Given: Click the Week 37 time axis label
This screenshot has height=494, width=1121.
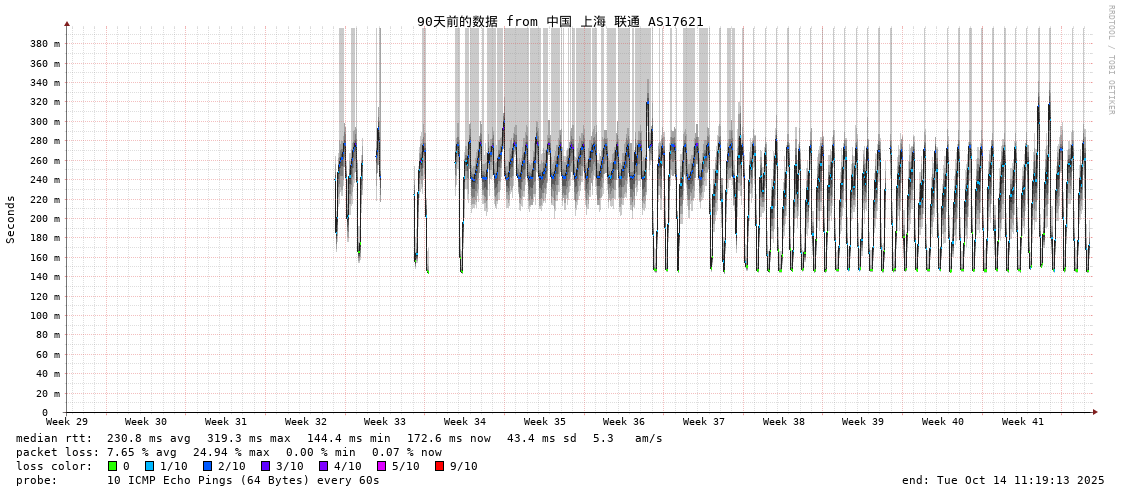Looking at the screenshot, I should click(704, 422).
